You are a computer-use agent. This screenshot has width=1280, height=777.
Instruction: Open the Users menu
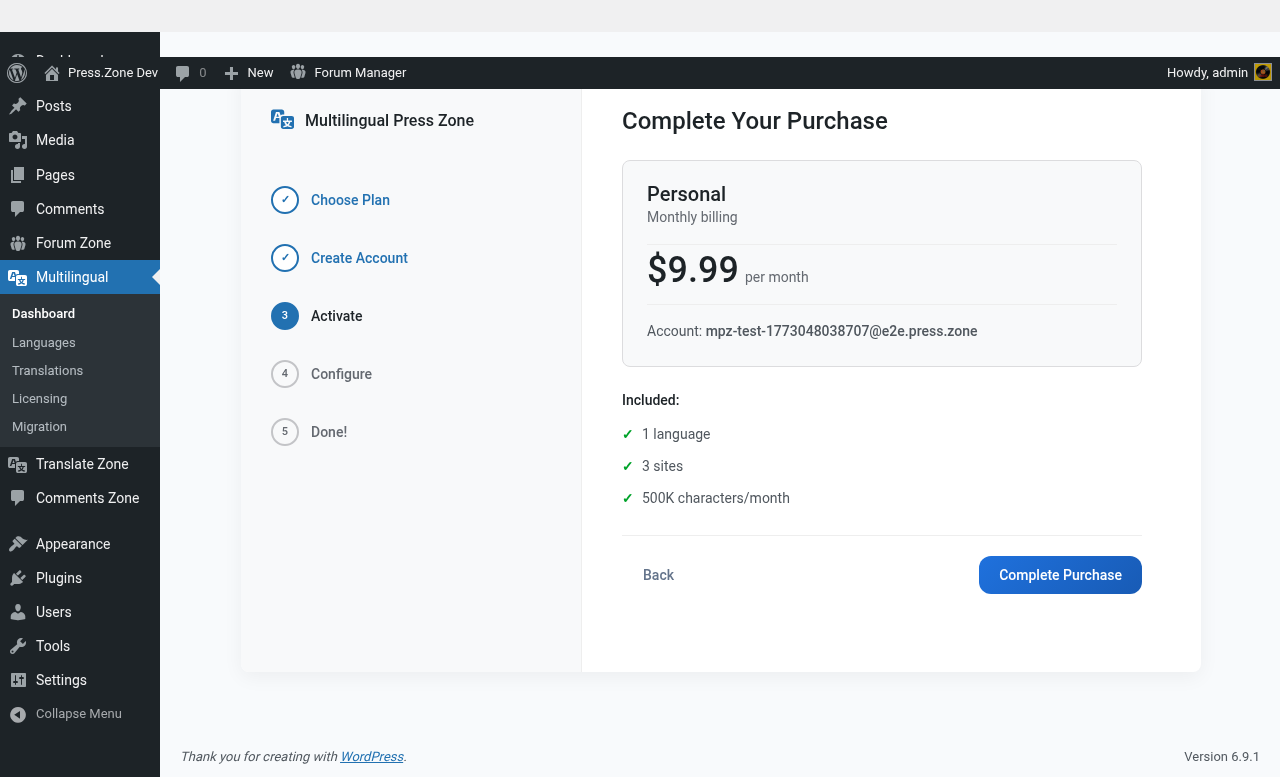pos(80,612)
